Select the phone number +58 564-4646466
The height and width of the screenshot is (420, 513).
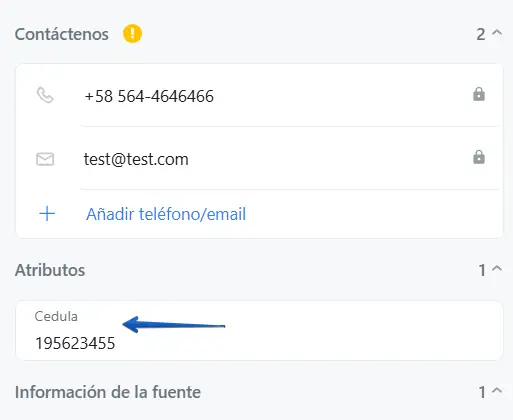(x=149, y=96)
